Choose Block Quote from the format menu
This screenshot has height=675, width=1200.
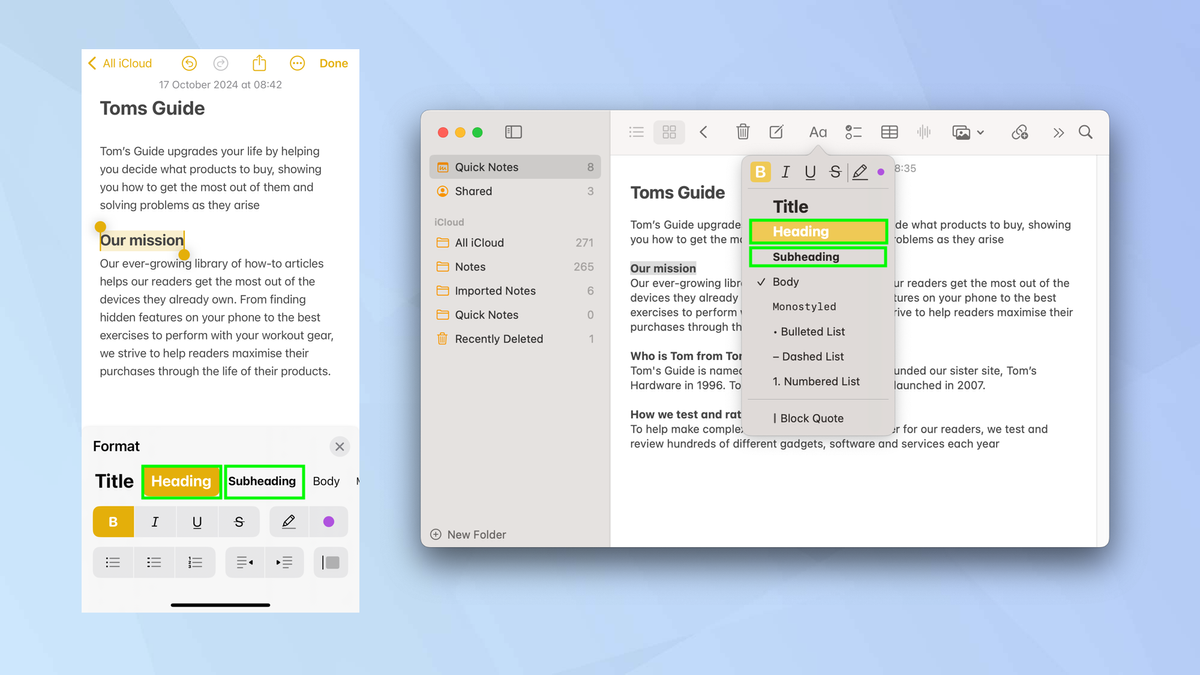(810, 418)
